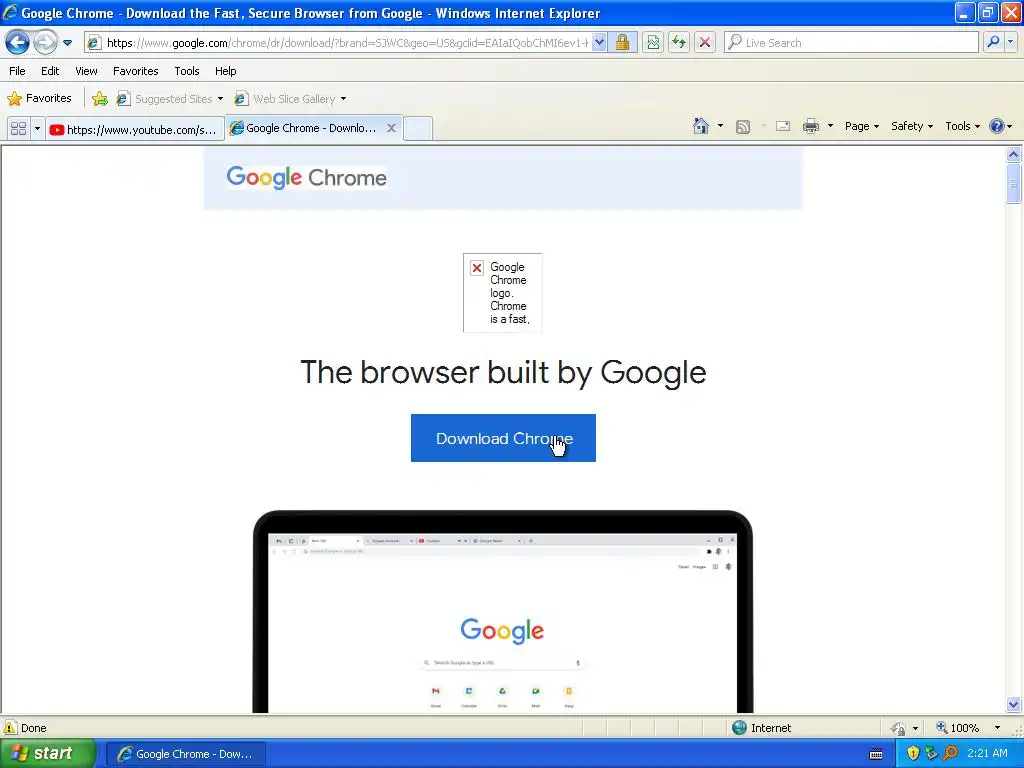Click the Read Mail icon
Image resolution: width=1024 pixels, height=768 pixels.
coord(783,126)
